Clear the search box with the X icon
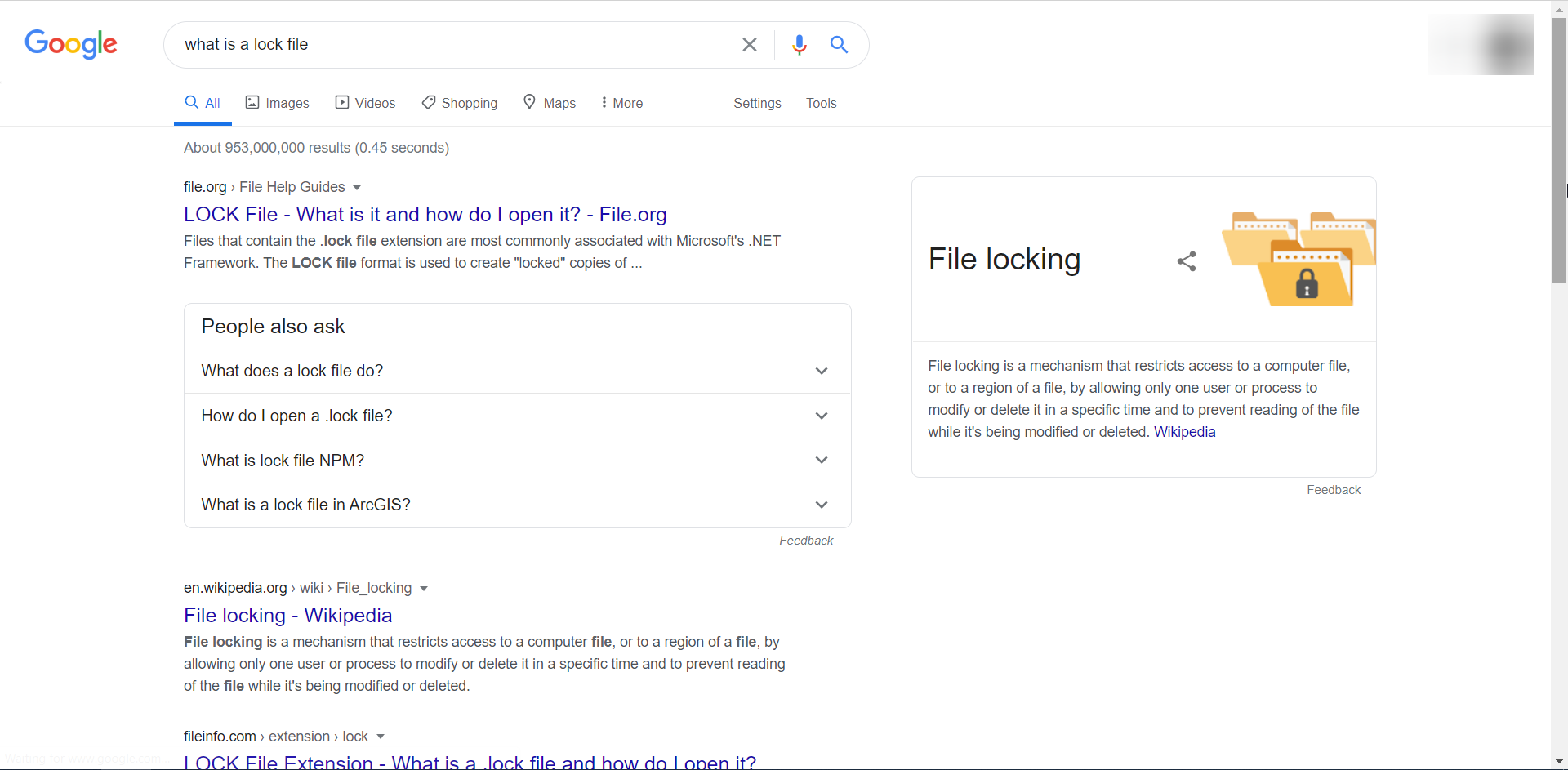Image resolution: width=1568 pixels, height=770 pixels. [x=749, y=45]
